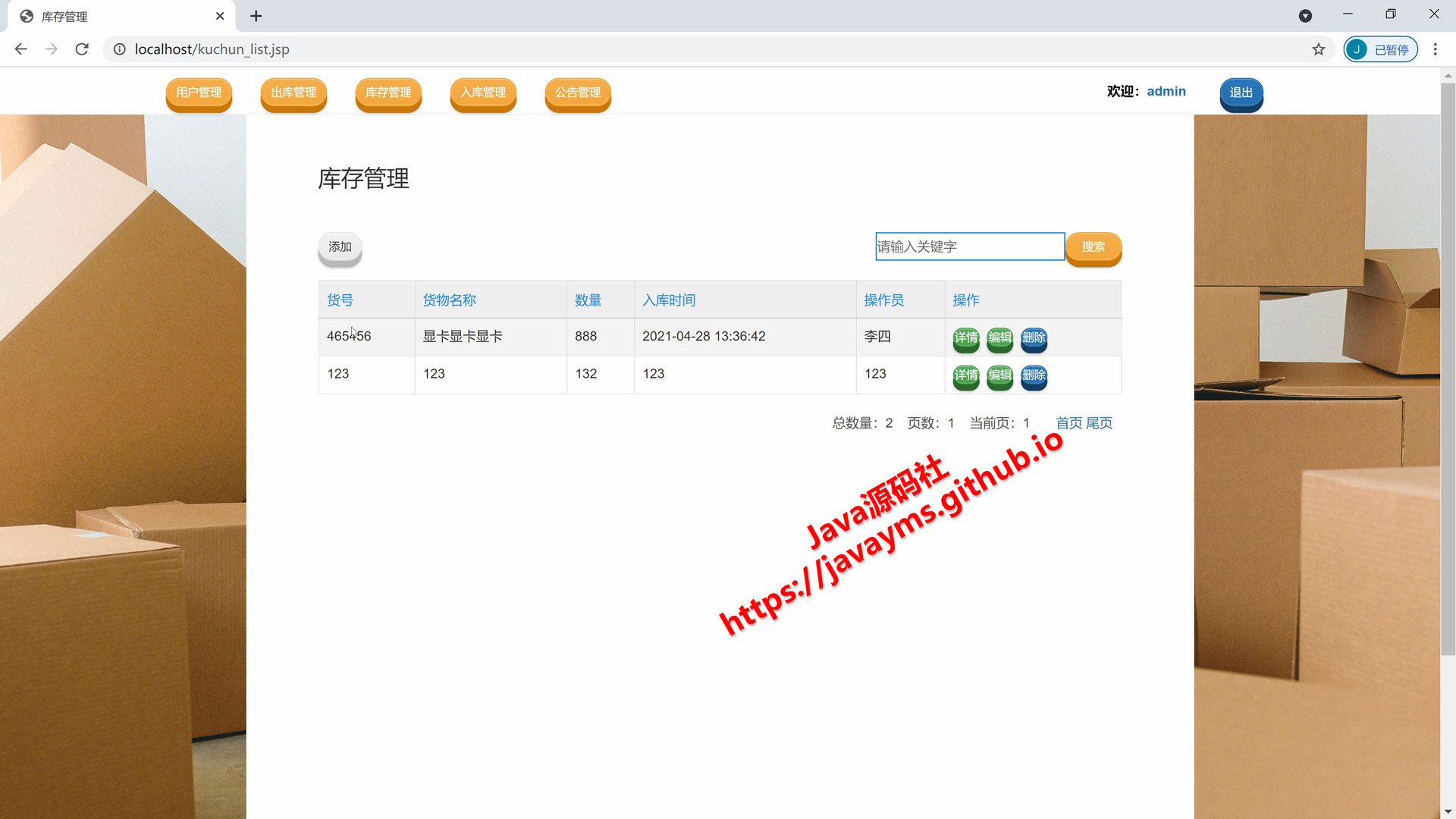Open the 公告管理 menu
This screenshot has width=1456, height=819.
coord(578,93)
